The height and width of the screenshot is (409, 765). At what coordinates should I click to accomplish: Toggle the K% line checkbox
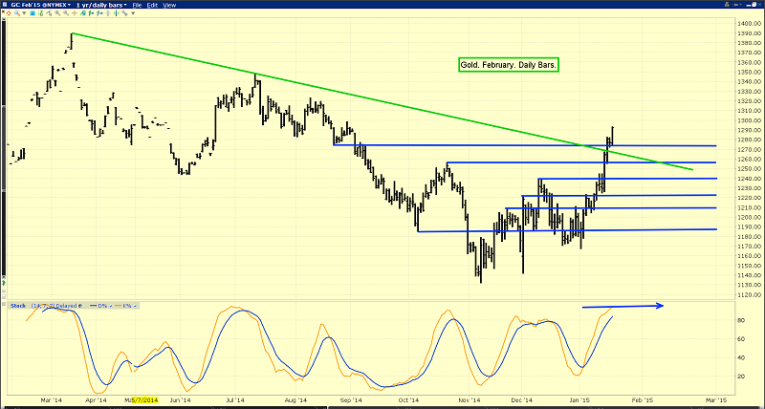(135, 306)
